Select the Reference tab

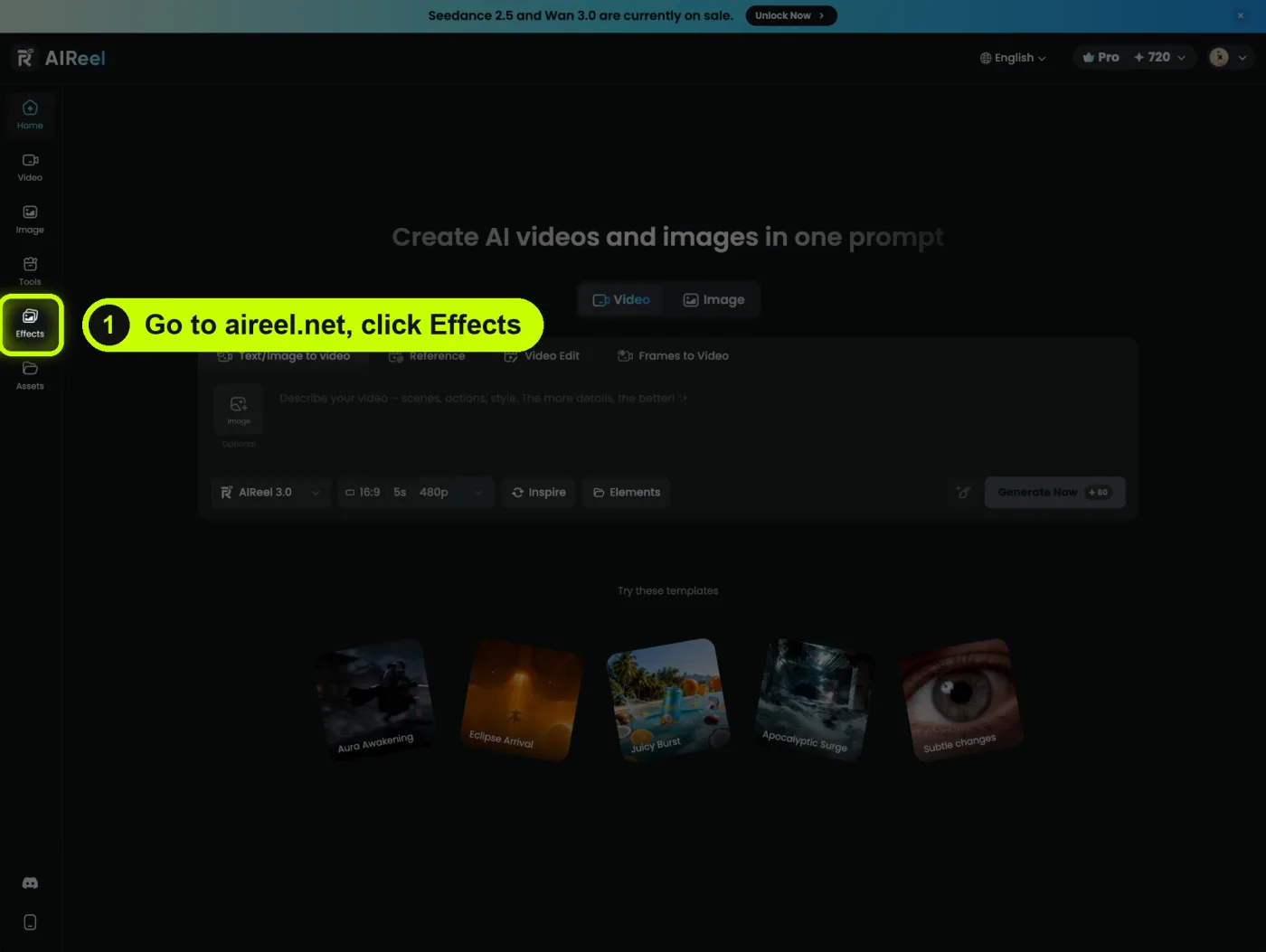(427, 355)
